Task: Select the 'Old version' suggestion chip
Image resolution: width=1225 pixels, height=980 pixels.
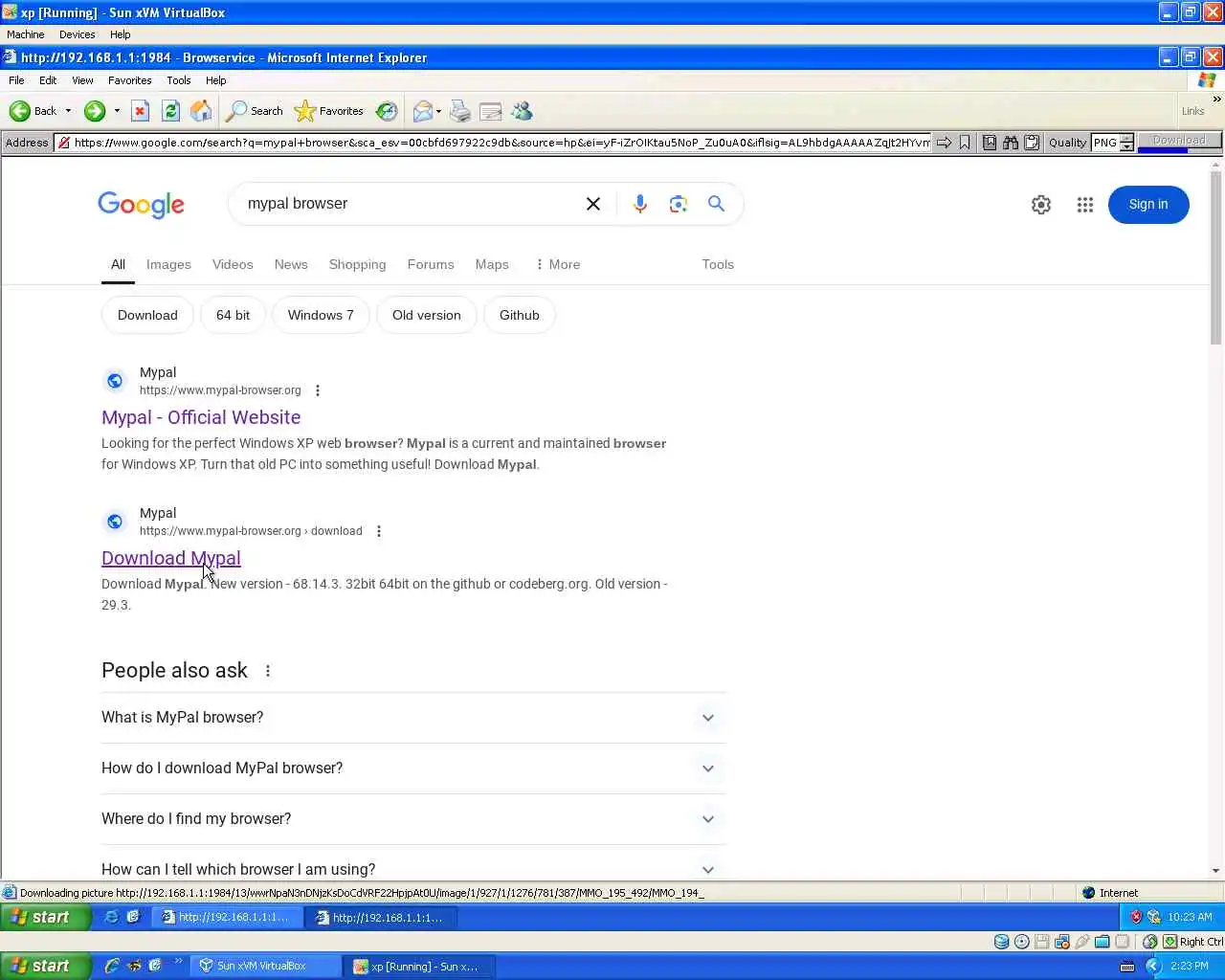Action: tap(426, 315)
